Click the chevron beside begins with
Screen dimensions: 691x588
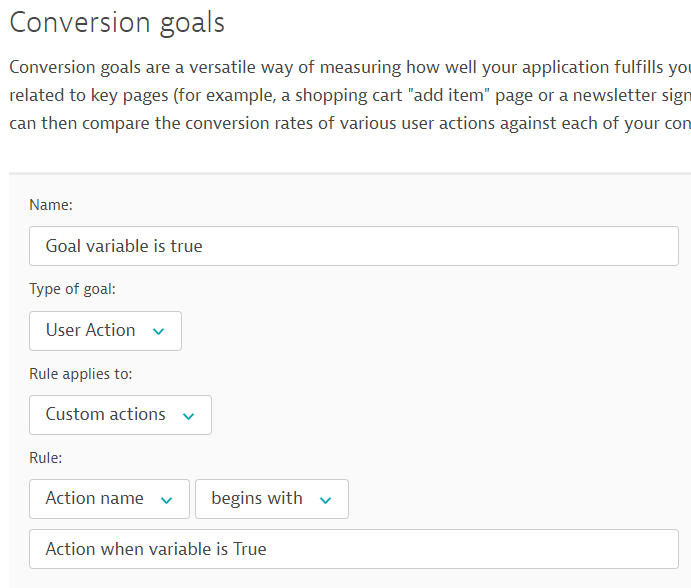[325, 499]
